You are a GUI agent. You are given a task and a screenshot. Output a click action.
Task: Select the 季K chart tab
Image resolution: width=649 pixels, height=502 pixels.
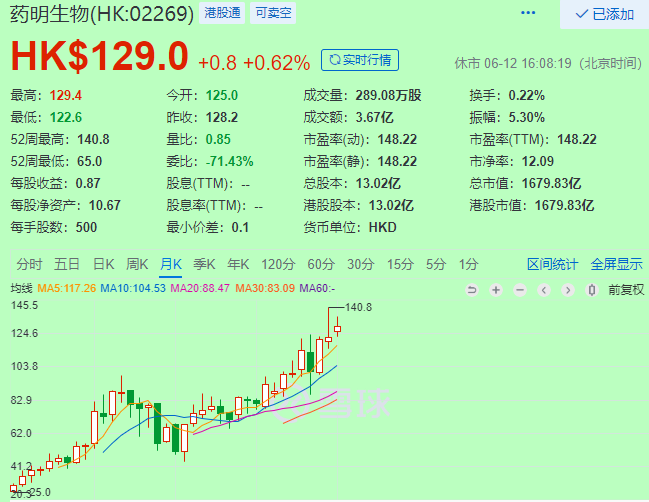point(204,264)
